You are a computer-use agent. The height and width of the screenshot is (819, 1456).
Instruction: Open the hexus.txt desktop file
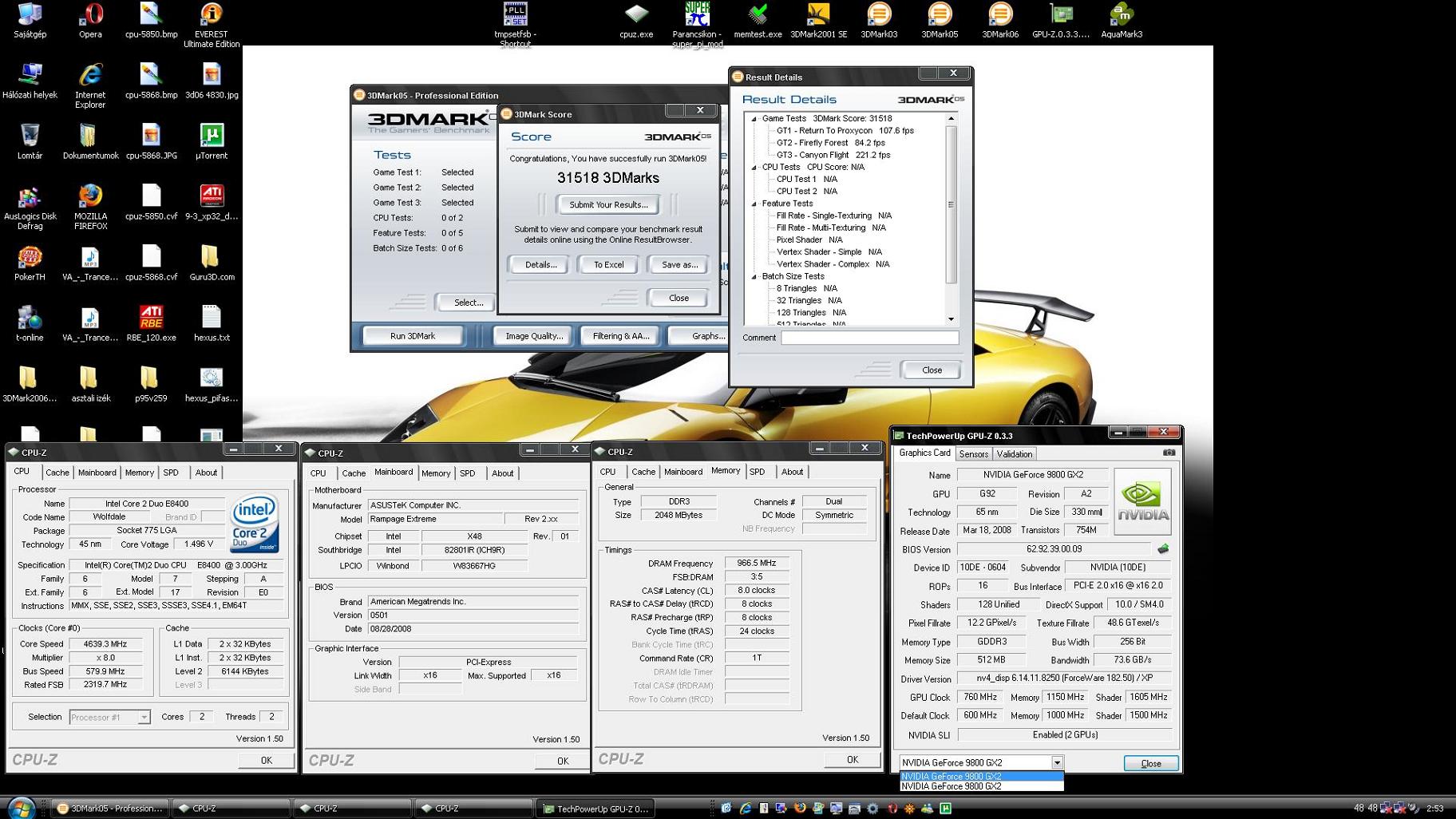click(x=212, y=323)
